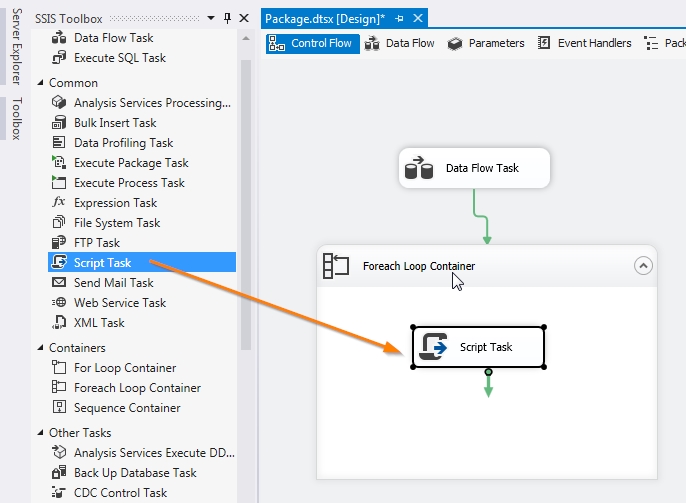Open the Server Explorer side tab
The width and height of the screenshot is (686, 503).
pyautogui.click(x=16, y=46)
